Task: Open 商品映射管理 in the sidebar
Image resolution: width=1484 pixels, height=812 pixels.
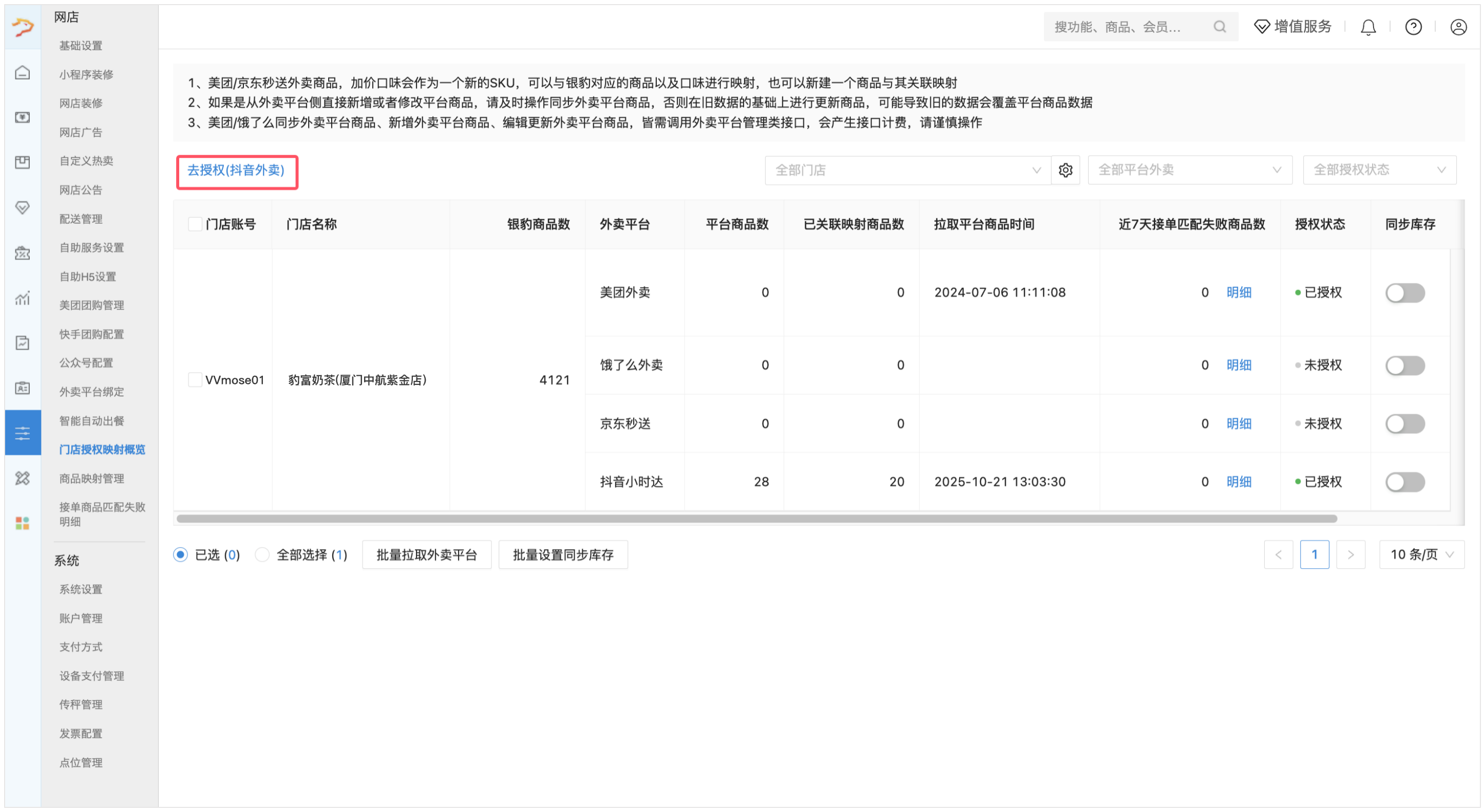Action: point(91,478)
